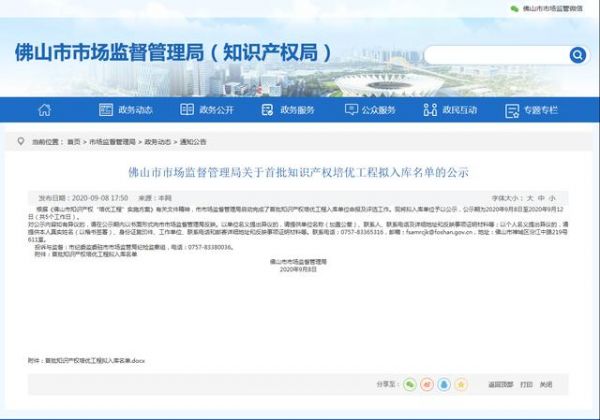Go to 市场监督管理局 in the breadcrumb
This screenshot has height=420, width=600.
[112, 142]
